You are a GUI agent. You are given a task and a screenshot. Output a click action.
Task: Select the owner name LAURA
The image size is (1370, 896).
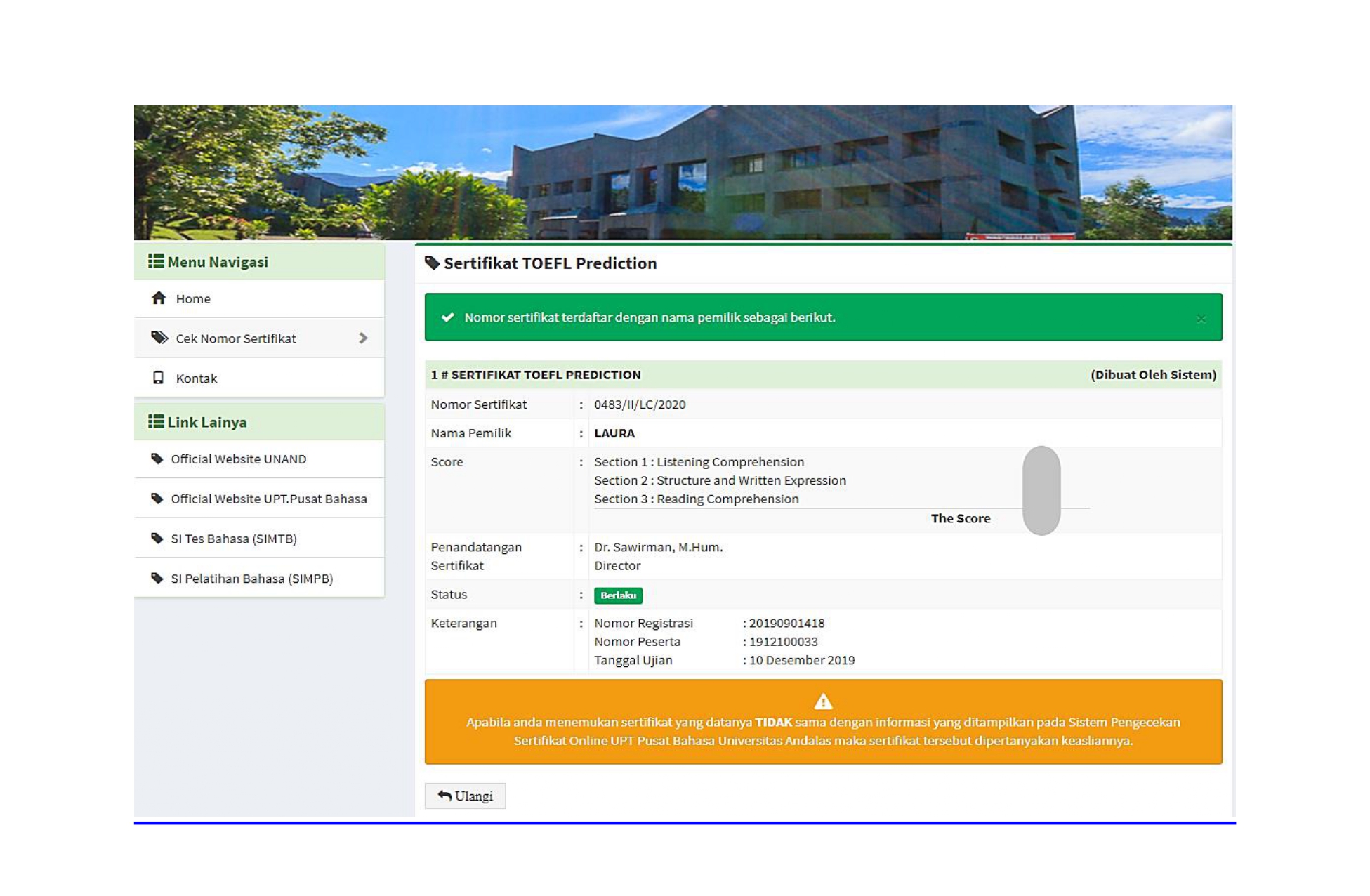click(614, 433)
